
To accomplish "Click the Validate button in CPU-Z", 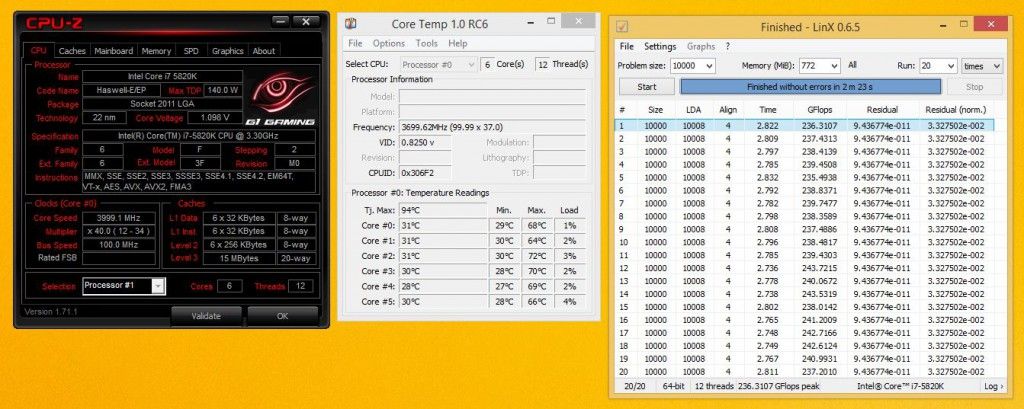I will pyautogui.click(x=206, y=316).
